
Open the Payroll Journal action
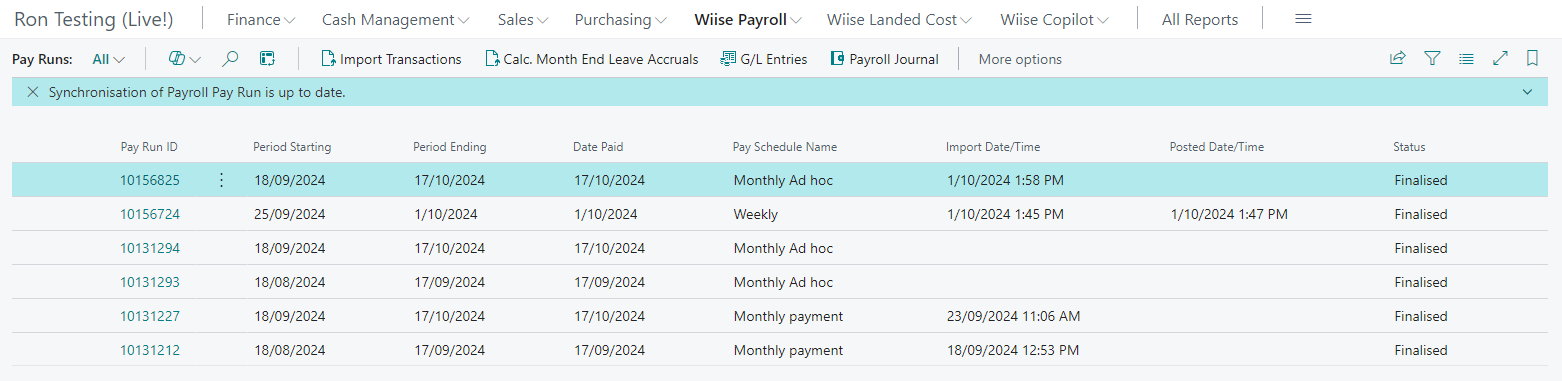(x=884, y=59)
